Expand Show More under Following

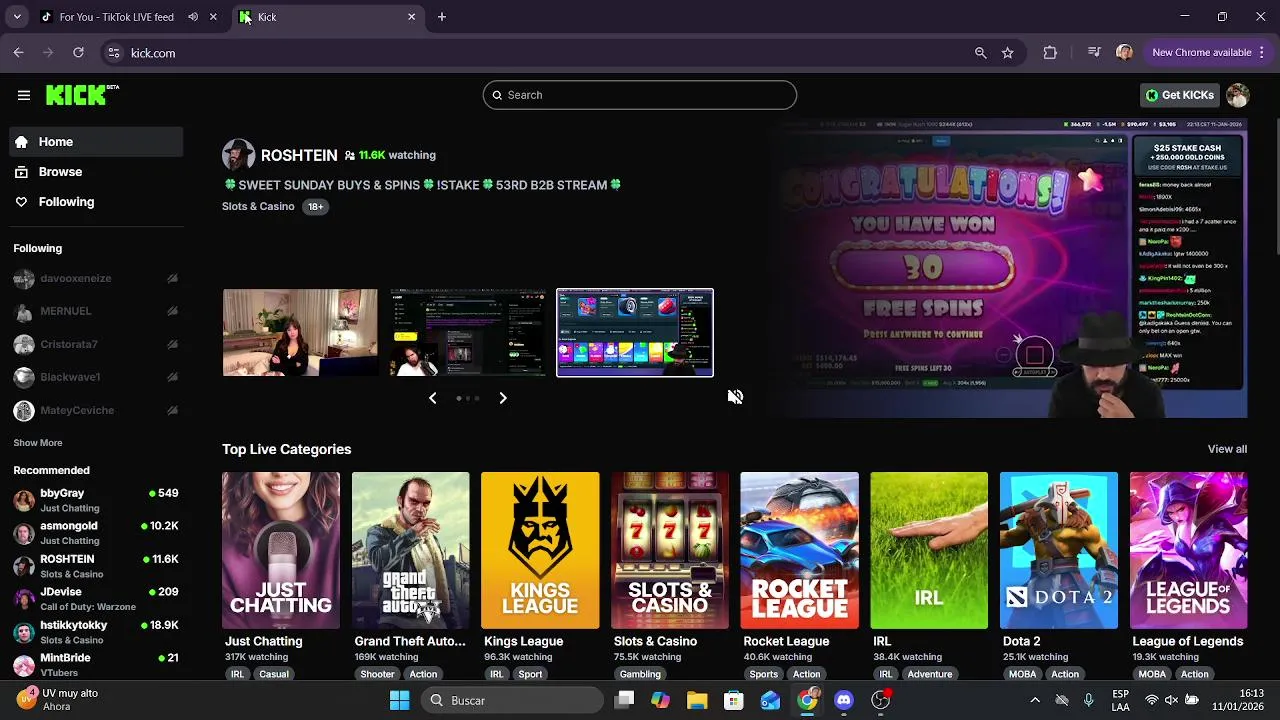point(38,443)
